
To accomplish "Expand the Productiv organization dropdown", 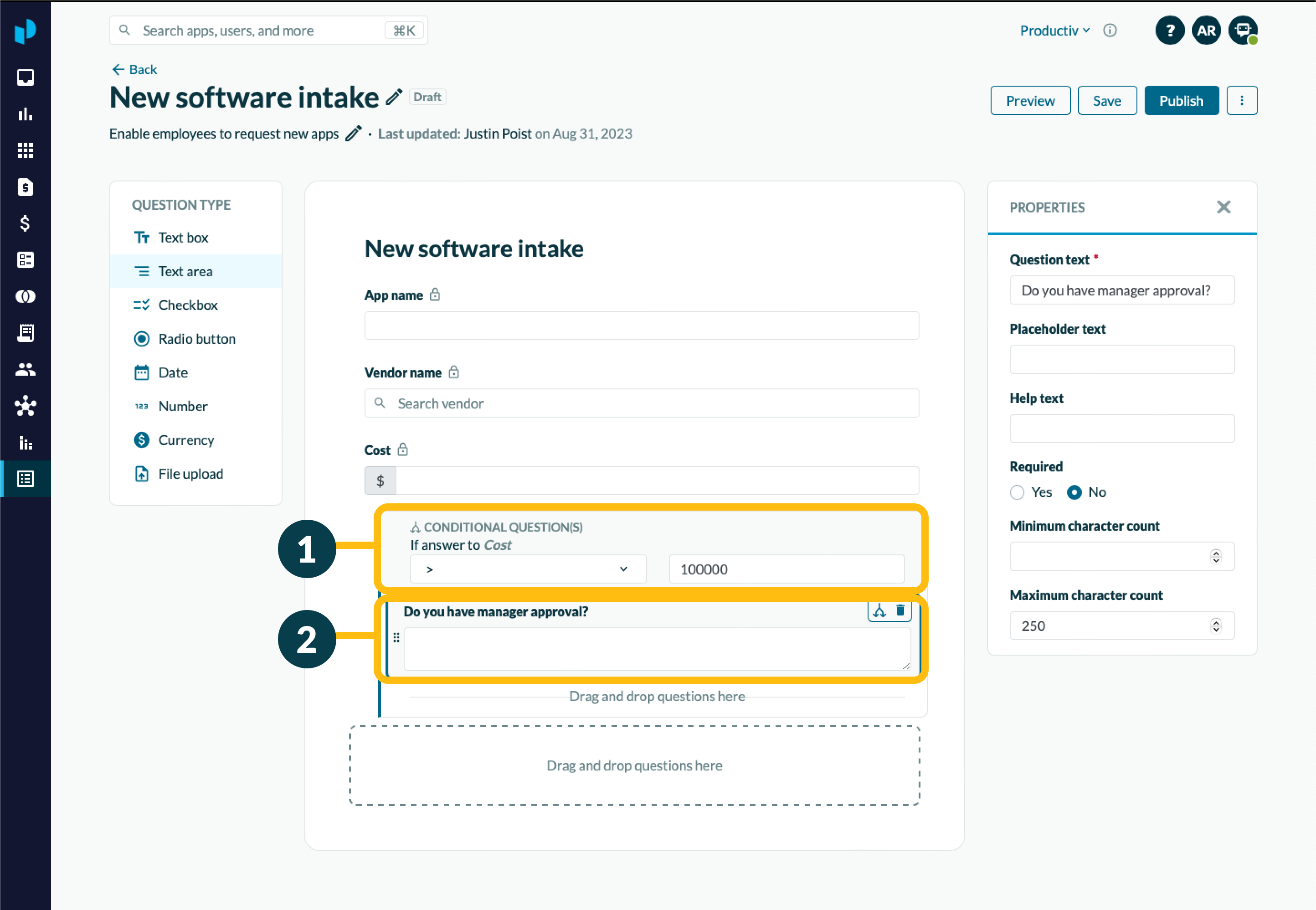I will [x=1054, y=31].
